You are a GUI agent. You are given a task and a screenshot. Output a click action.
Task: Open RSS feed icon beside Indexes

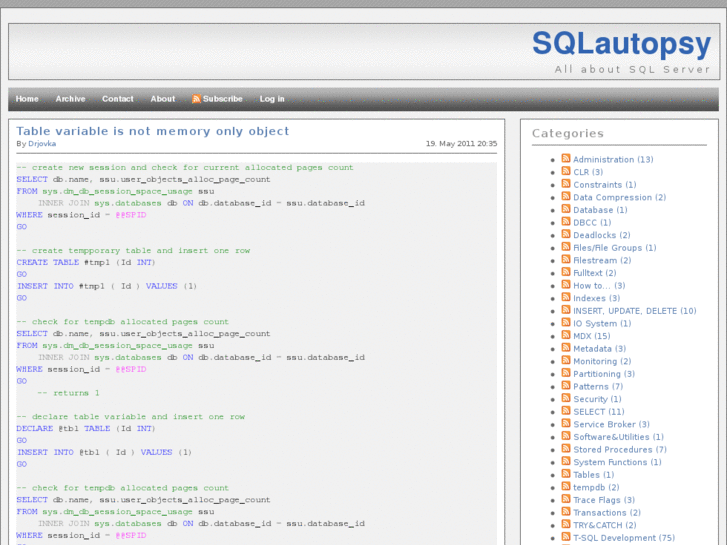pyautogui.click(x=566, y=297)
